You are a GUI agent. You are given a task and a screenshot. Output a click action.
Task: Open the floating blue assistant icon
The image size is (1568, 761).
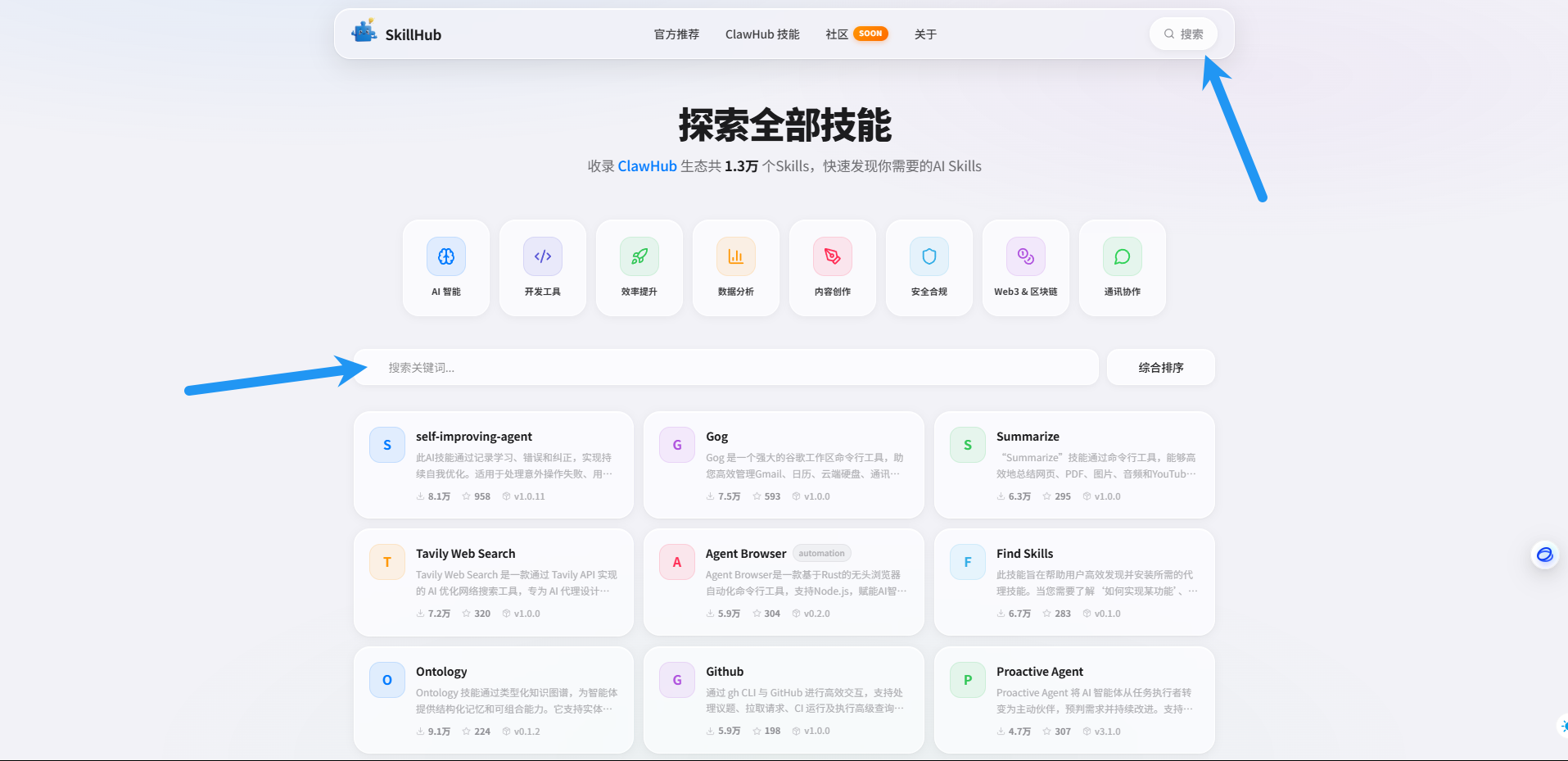[x=1544, y=555]
